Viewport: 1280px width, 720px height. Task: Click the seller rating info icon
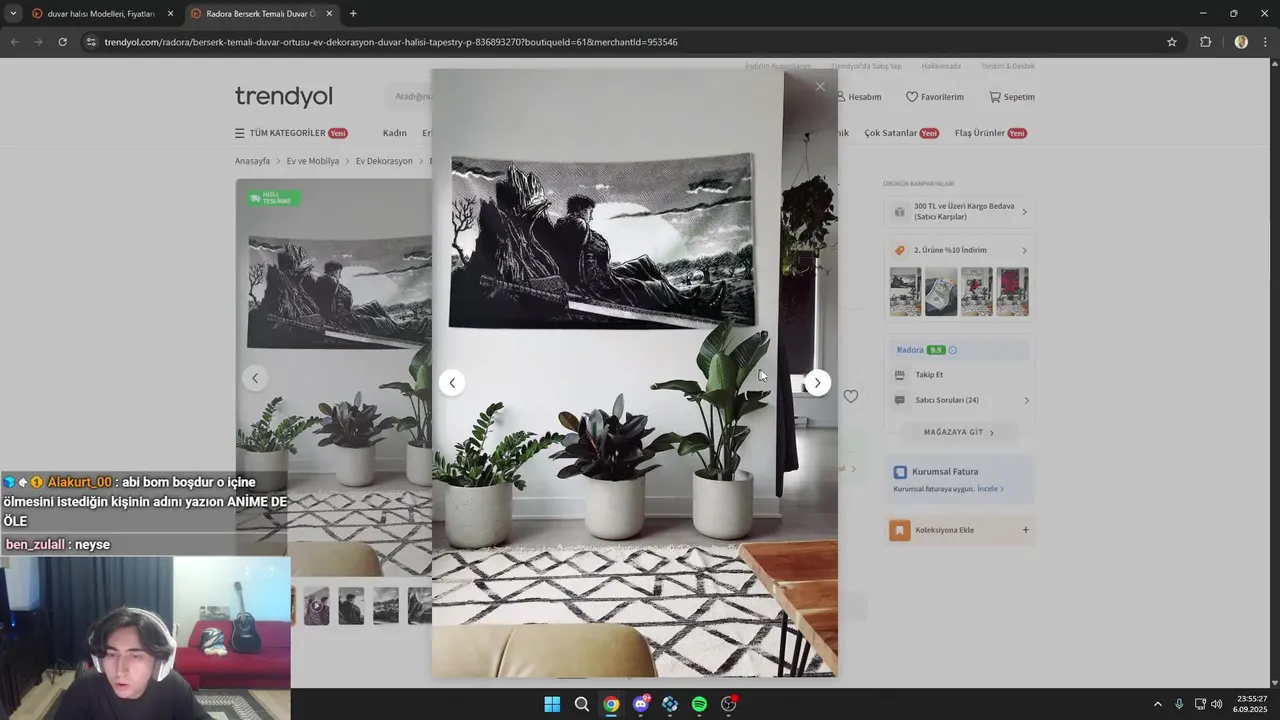point(952,350)
